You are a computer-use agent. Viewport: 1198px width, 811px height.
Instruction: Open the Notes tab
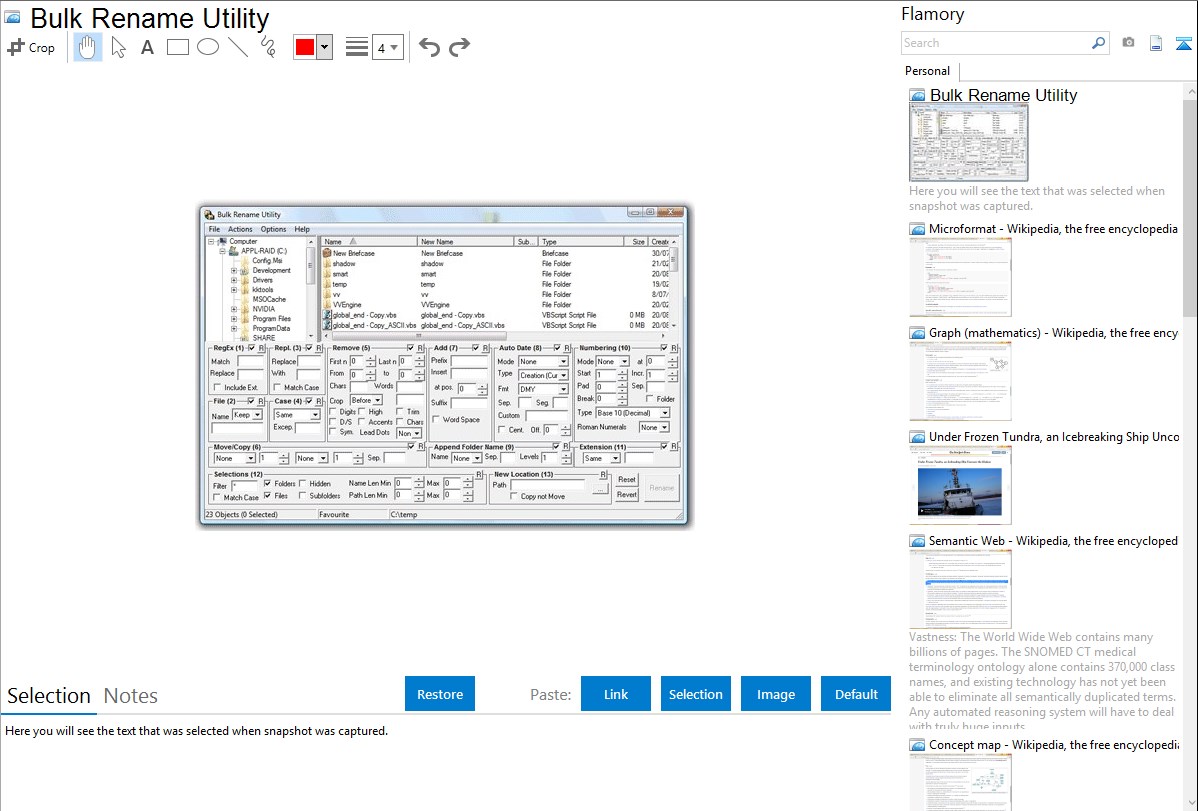pyautogui.click(x=131, y=696)
